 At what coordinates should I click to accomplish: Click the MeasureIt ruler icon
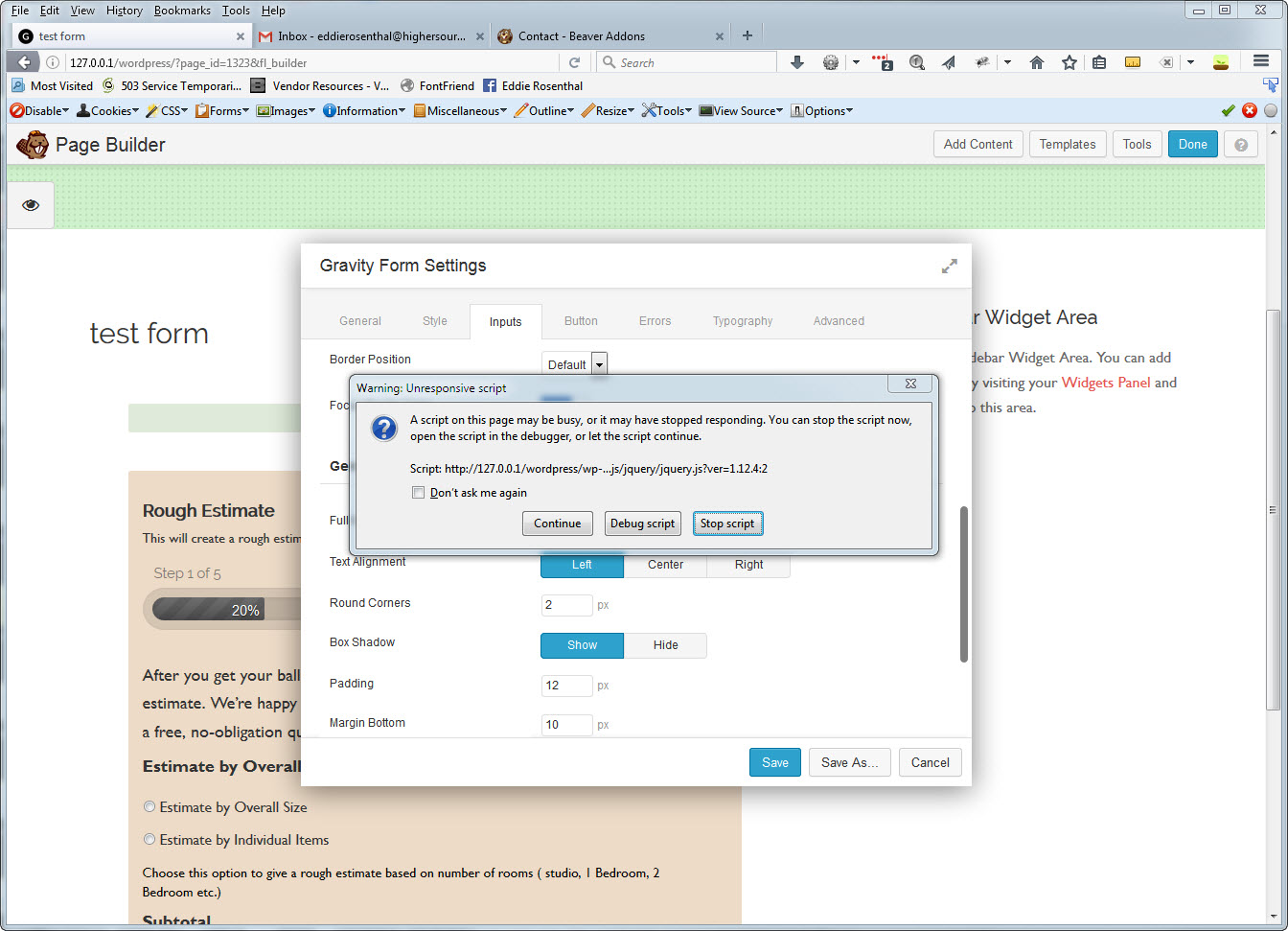[1133, 62]
